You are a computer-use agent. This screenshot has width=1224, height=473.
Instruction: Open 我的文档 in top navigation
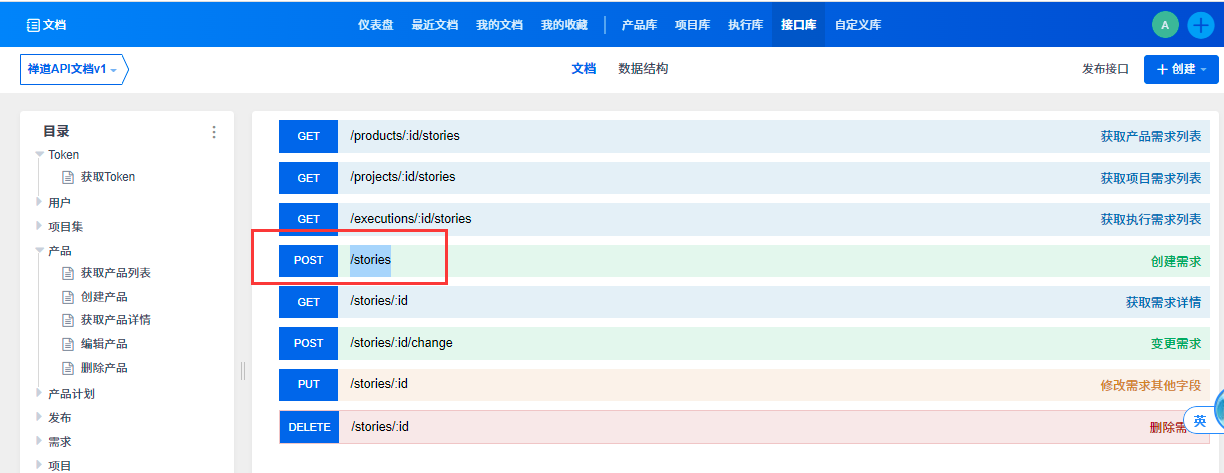click(499, 25)
